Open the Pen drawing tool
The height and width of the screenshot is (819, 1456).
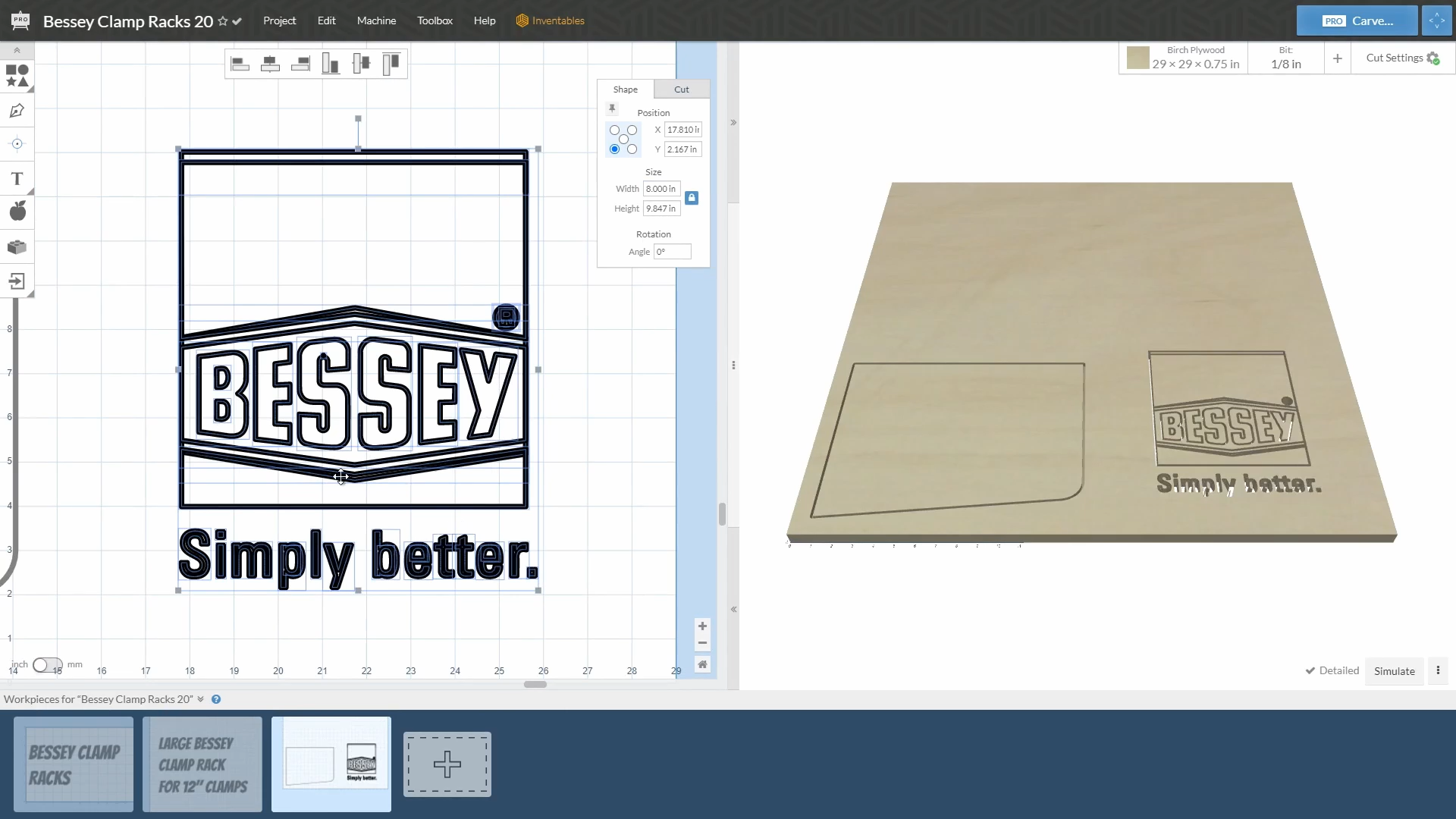17,111
